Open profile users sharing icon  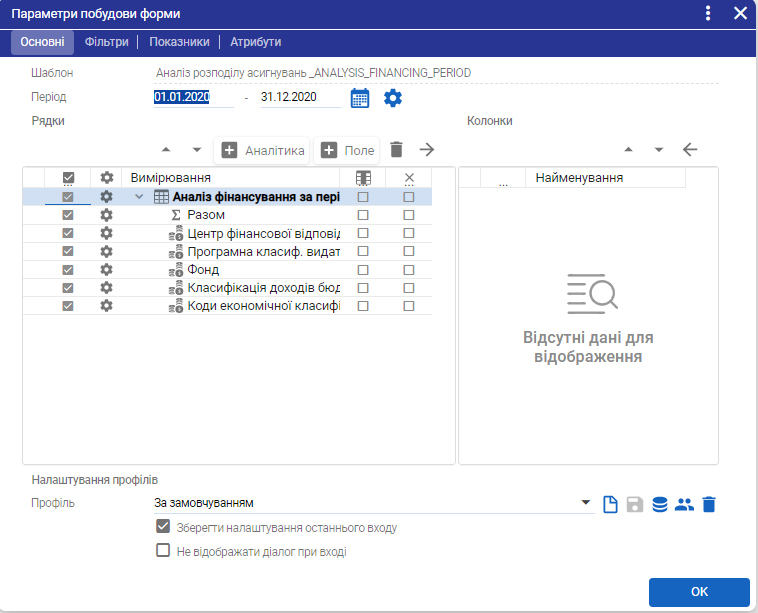click(684, 504)
